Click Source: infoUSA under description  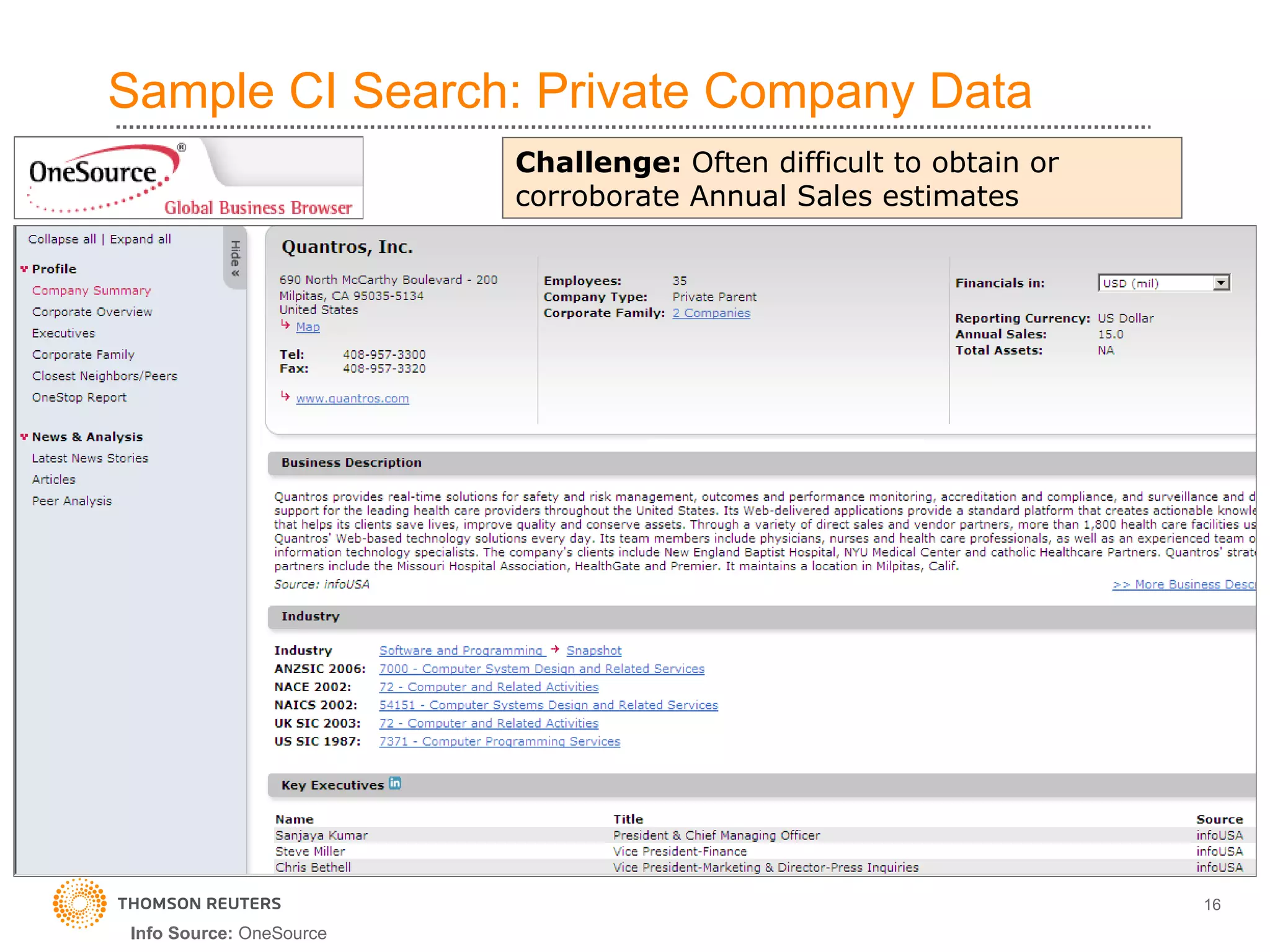point(322,584)
